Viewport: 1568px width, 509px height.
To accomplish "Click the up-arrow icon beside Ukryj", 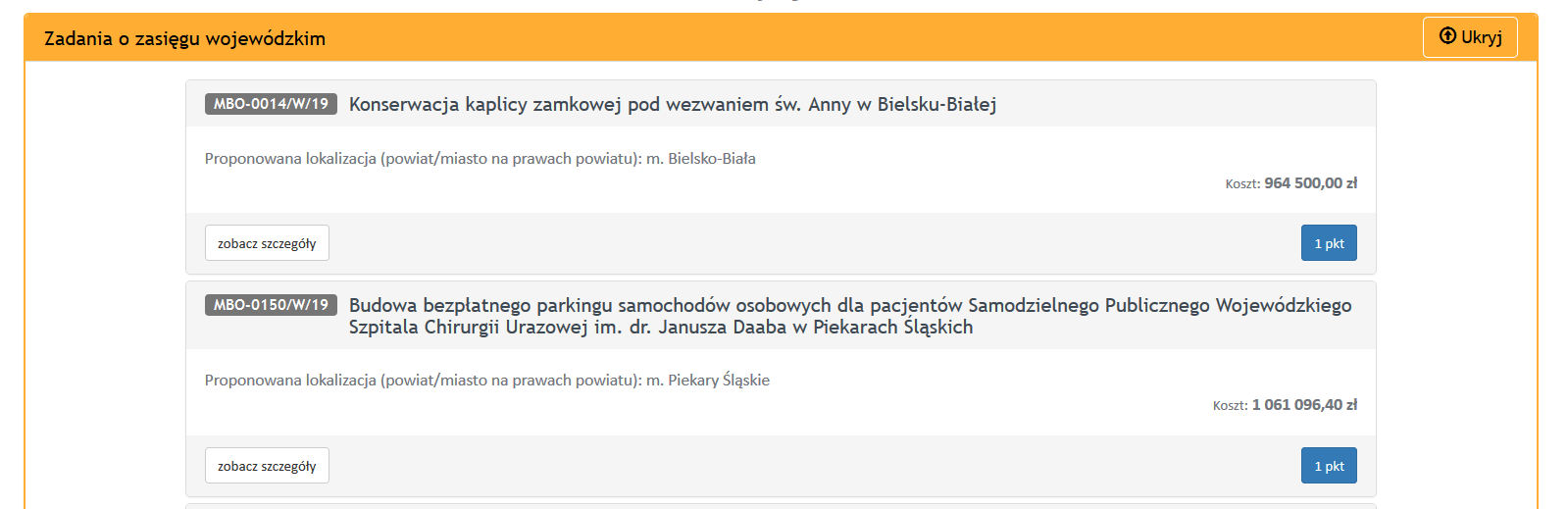I will point(1447,36).
